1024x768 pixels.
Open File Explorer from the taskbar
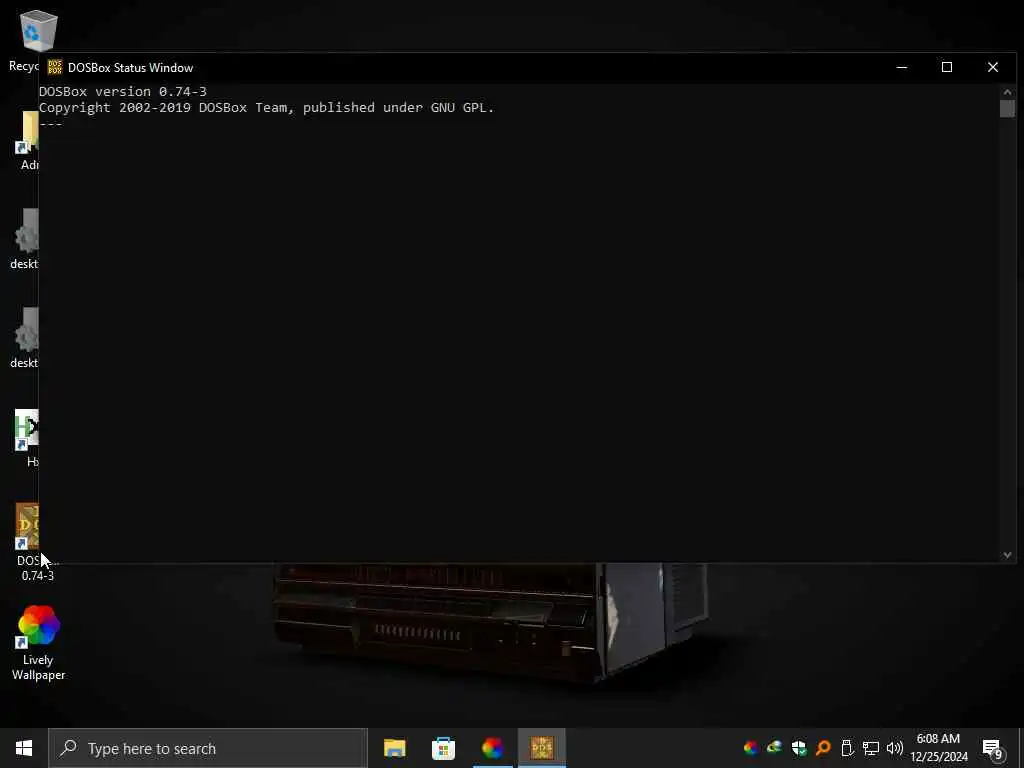[394, 748]
